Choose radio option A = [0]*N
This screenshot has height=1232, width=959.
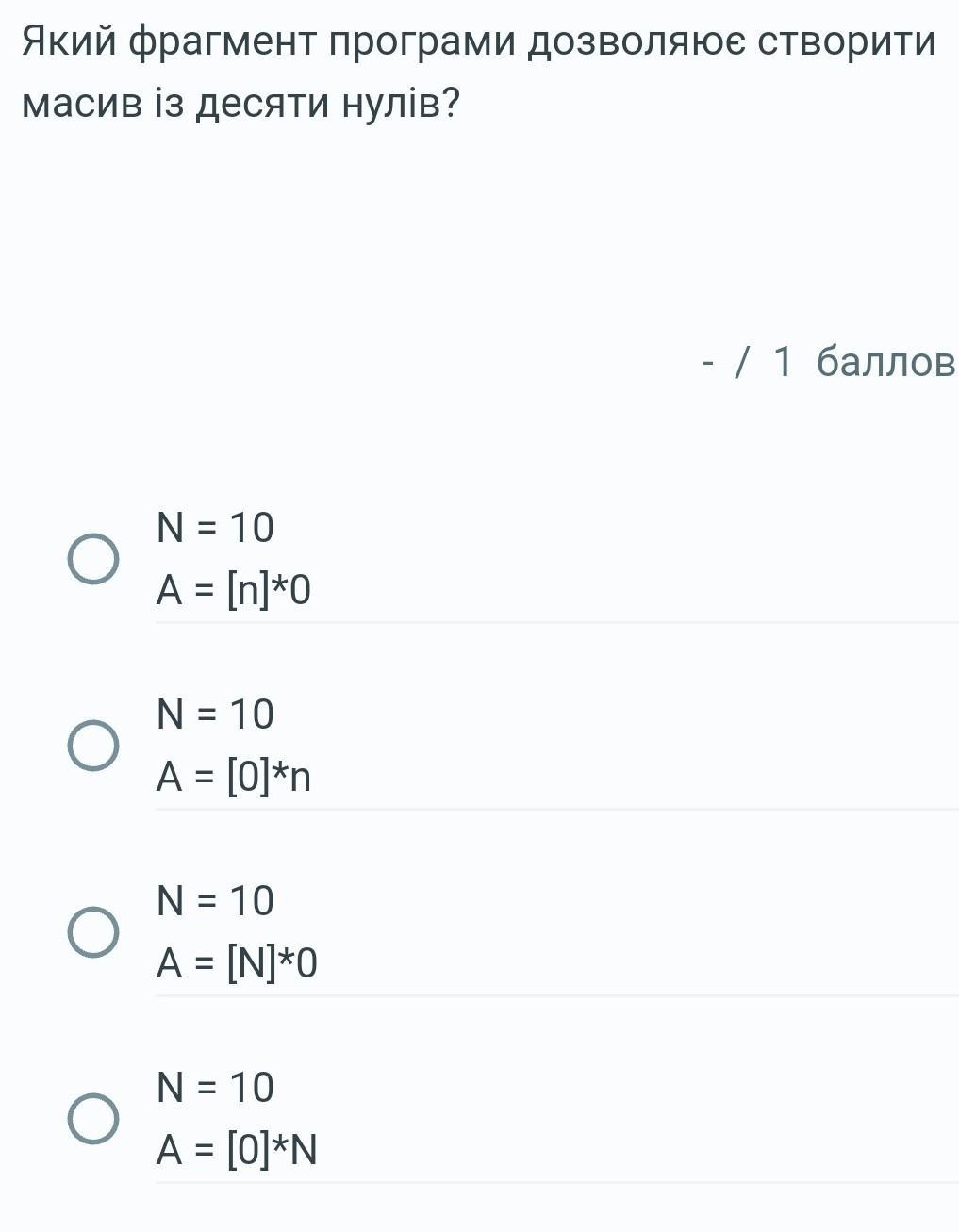pyautogui.click(x=93, y=1119)
